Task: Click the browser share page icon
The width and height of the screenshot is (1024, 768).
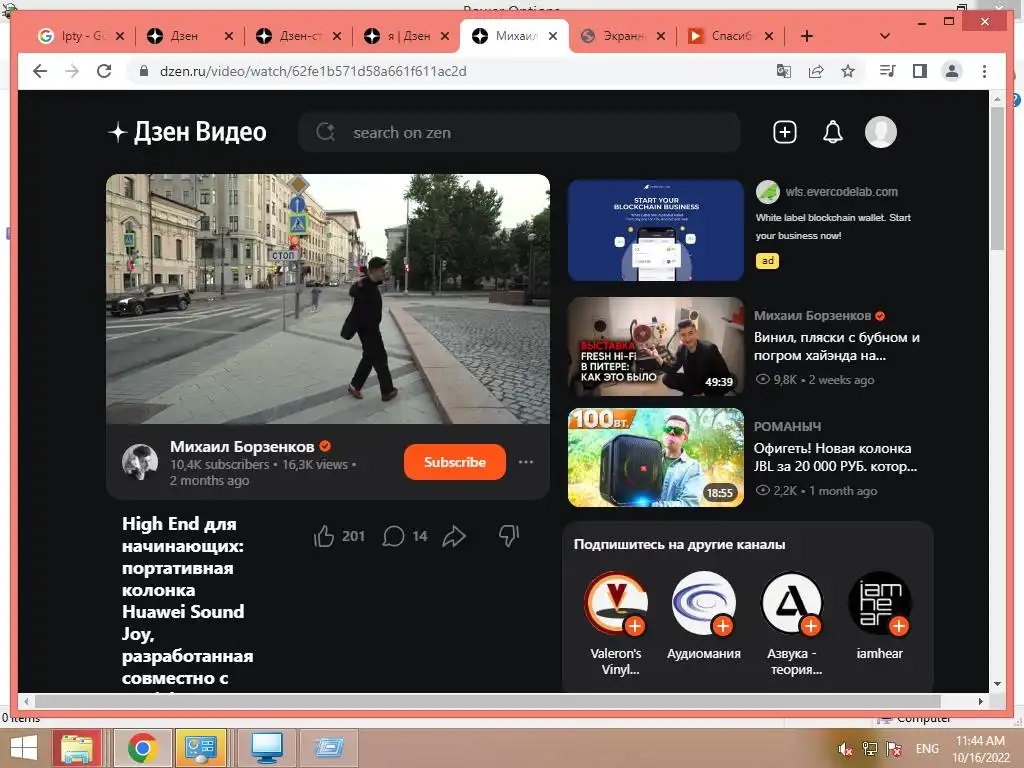Action: [x=816, y=71]
